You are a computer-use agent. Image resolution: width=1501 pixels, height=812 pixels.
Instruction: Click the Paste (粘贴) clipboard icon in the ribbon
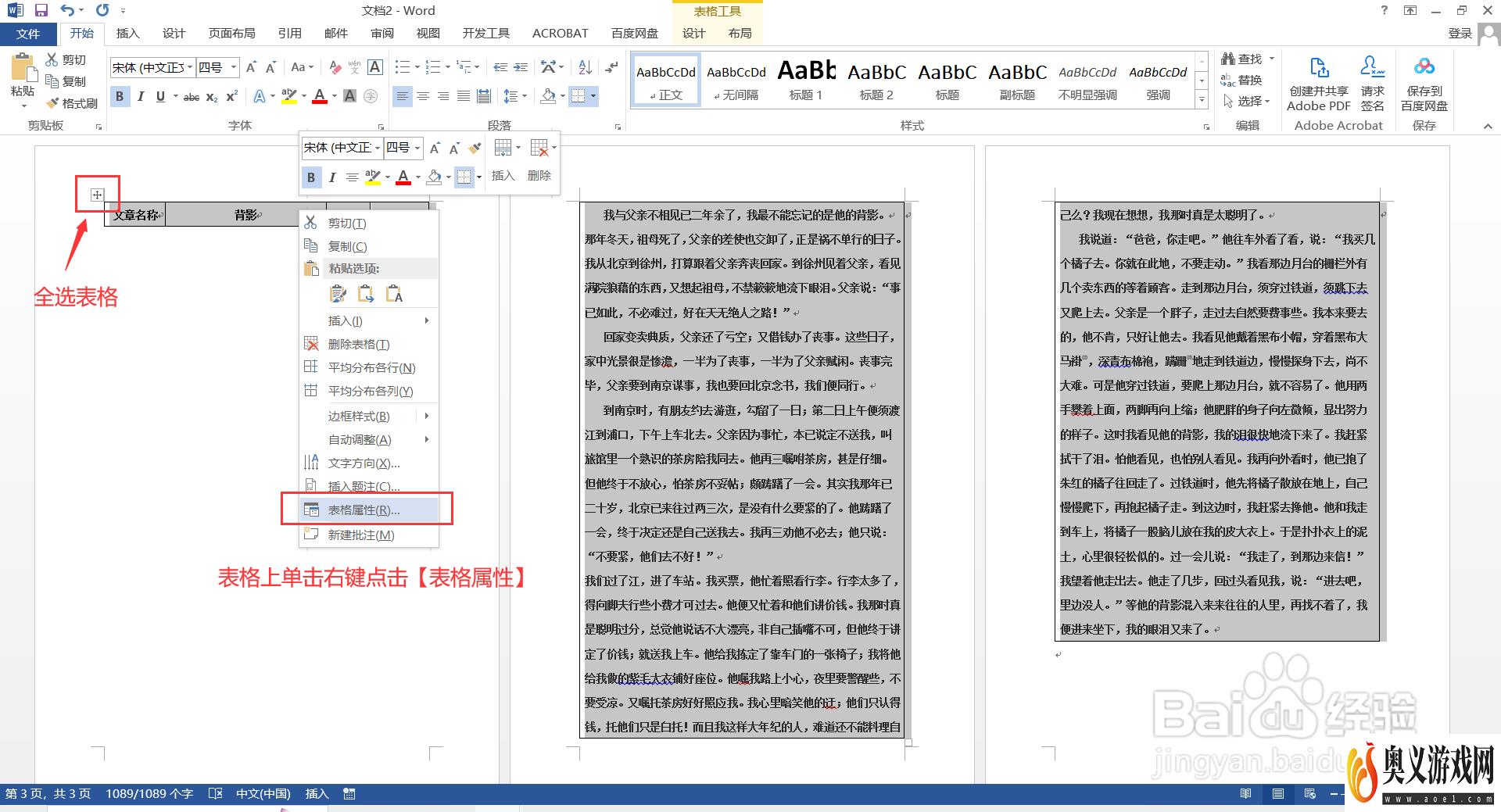[23, 68]
